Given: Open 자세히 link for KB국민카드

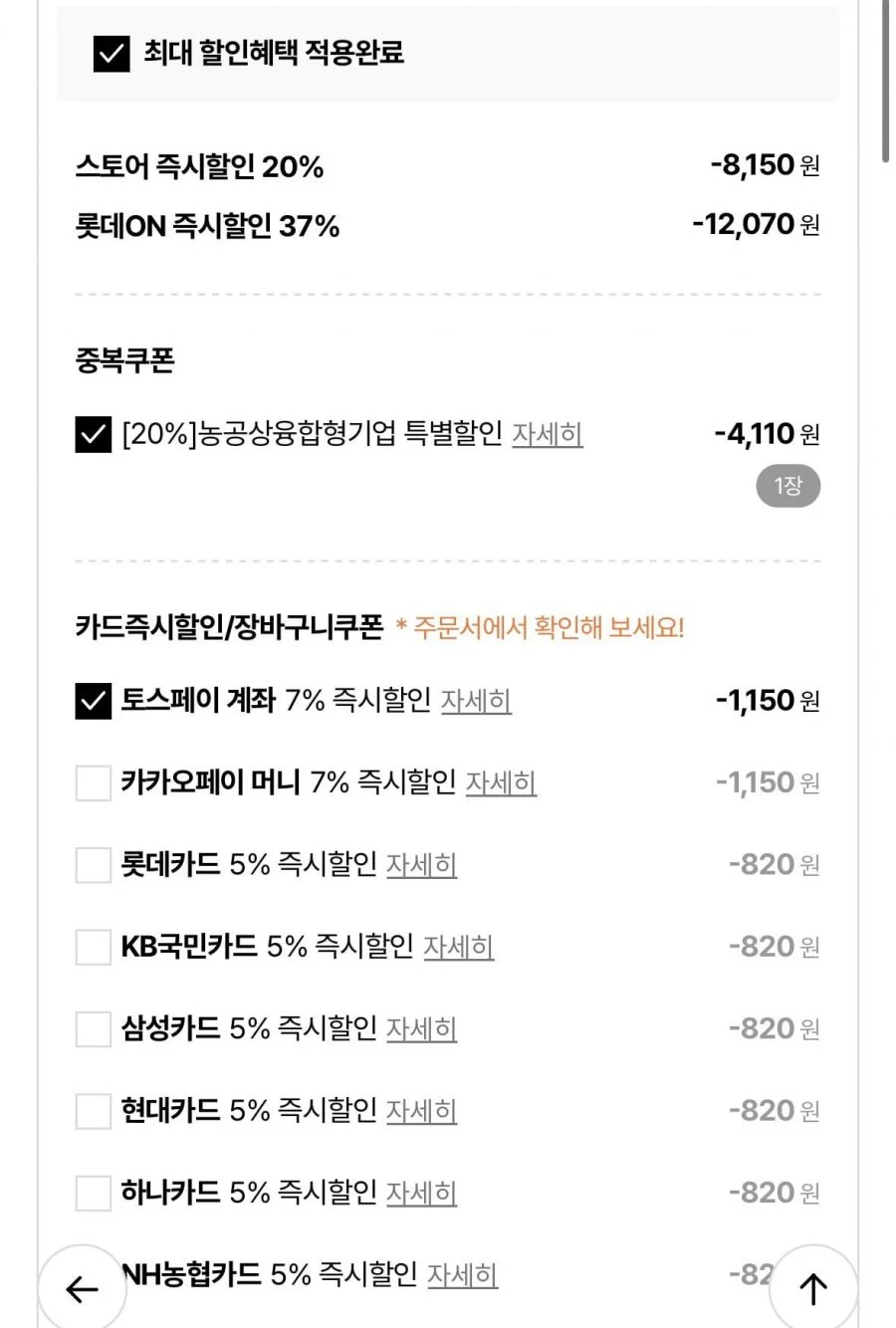Looking at the screenshot, I should [459, 947].
